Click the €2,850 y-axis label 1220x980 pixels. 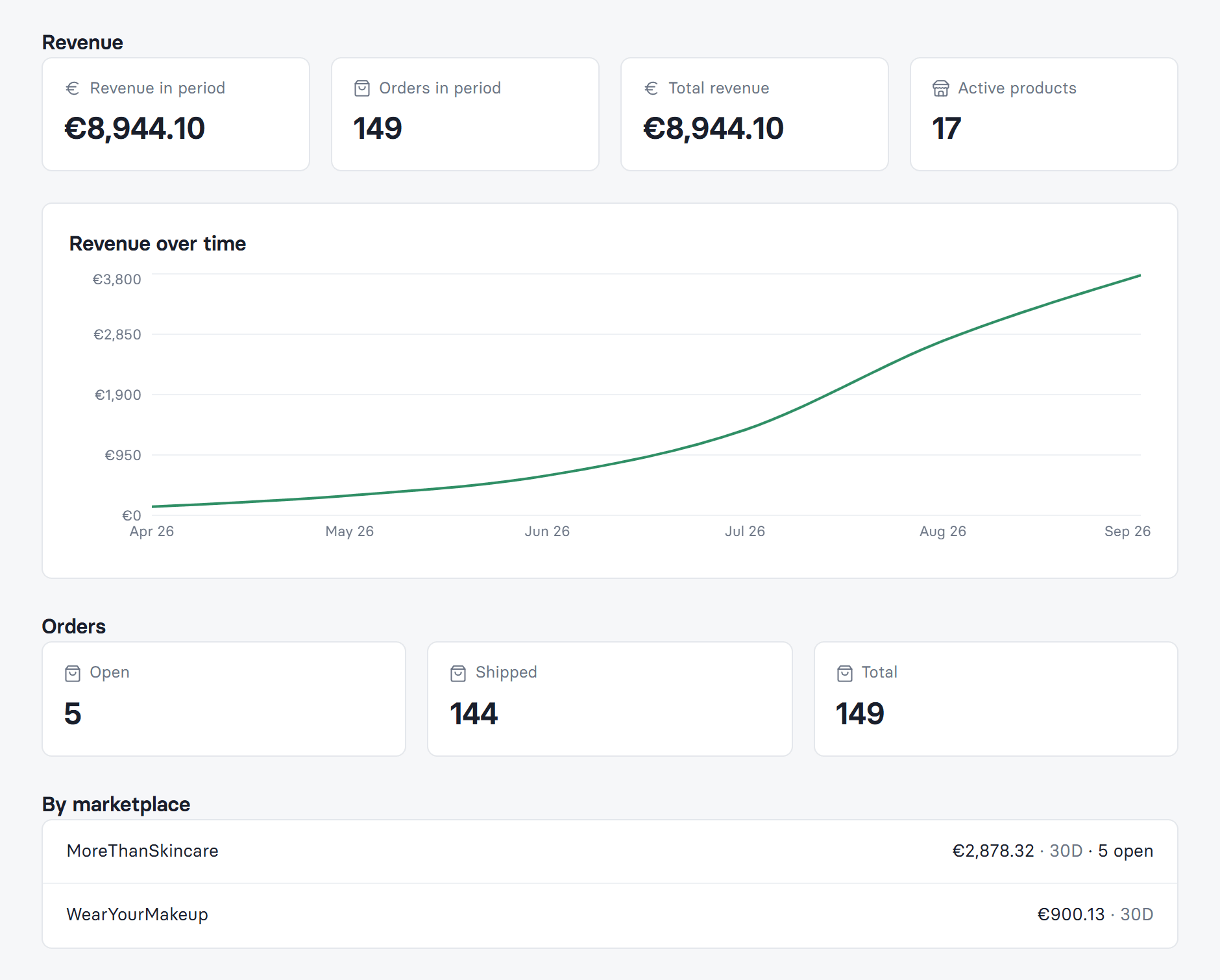tap(117, 334)
